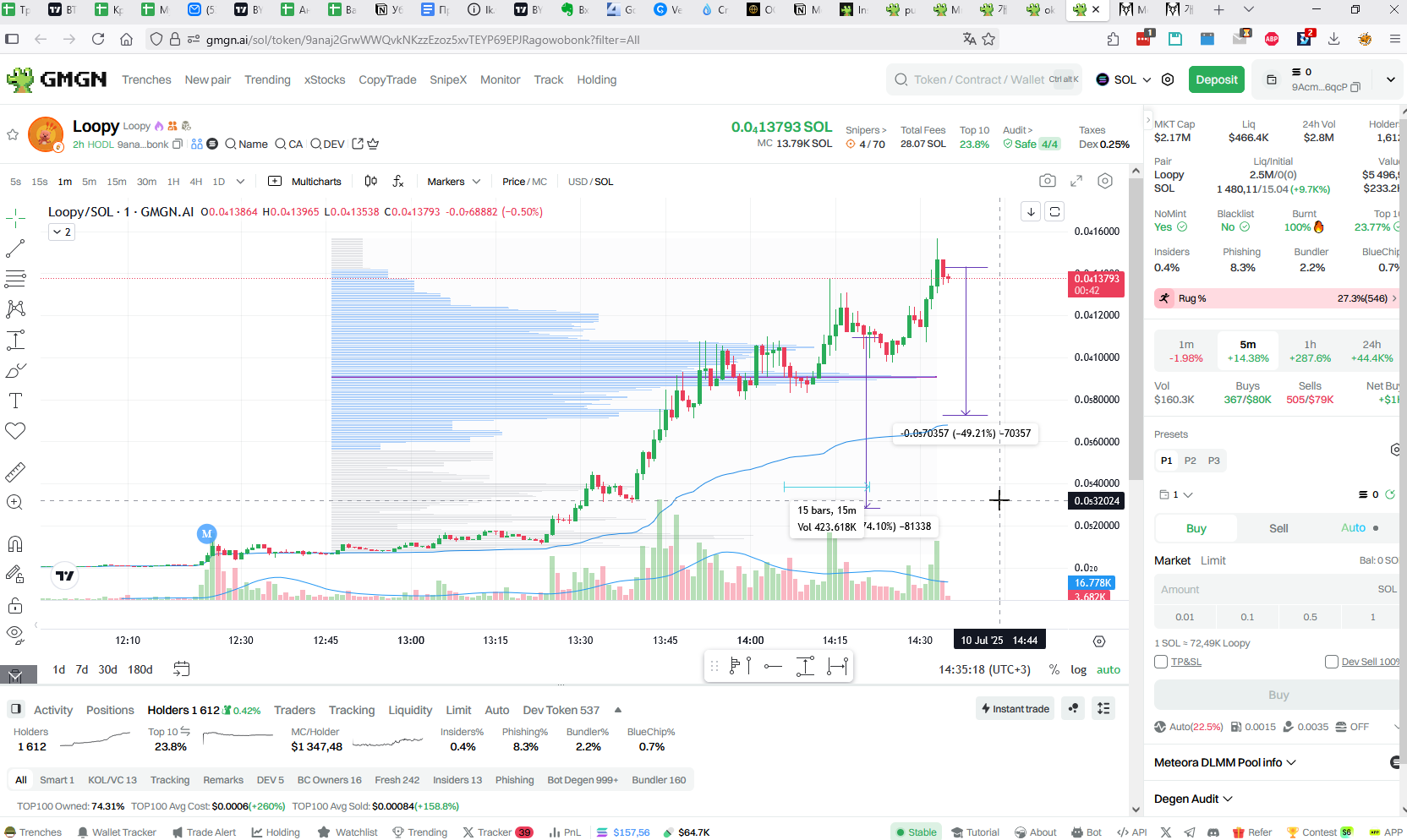Open the settings icon next to SOL

coord(1168,79)
